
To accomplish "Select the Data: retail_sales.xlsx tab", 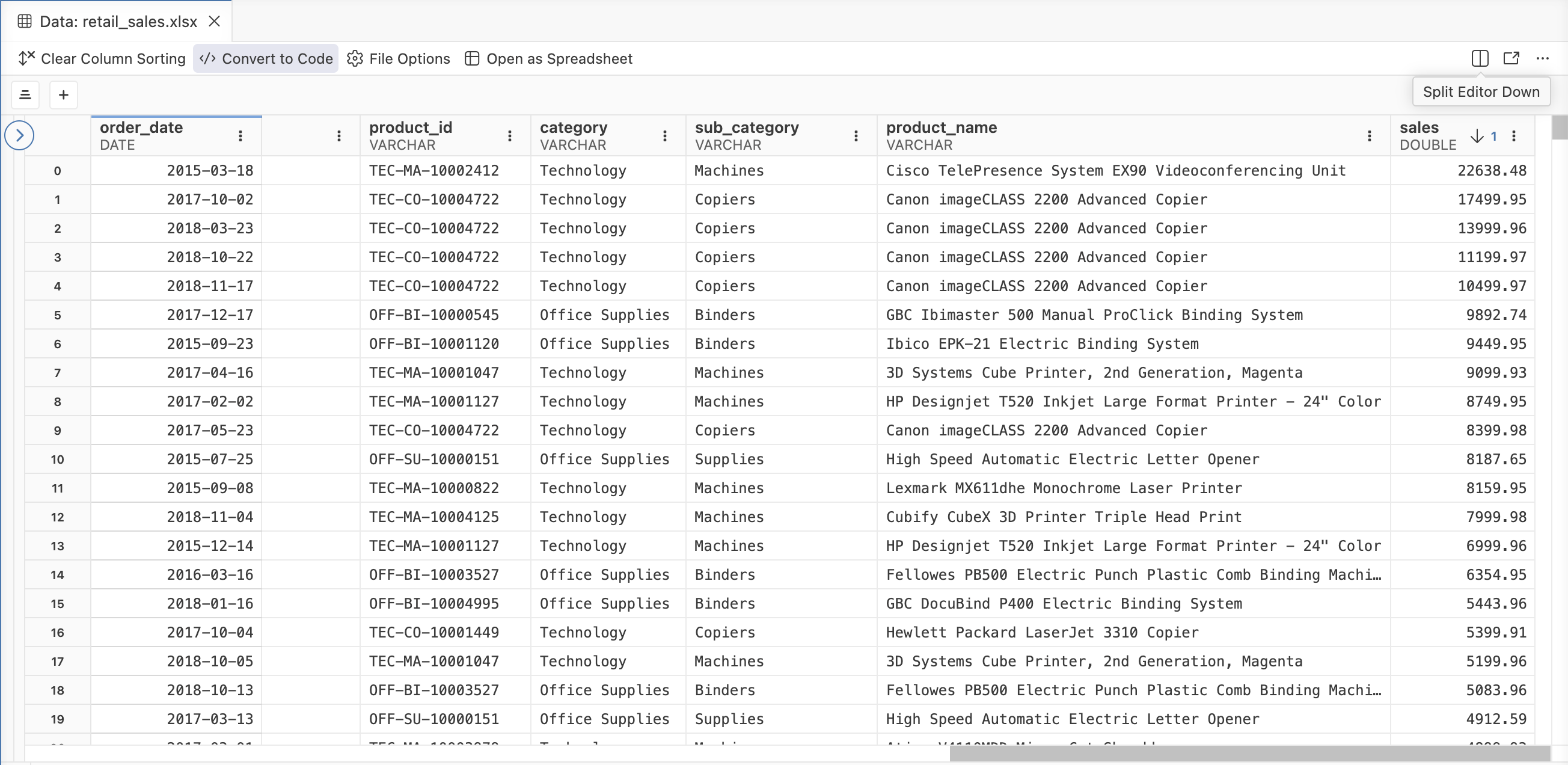I will pyautogui.click(x=117, y=21).
